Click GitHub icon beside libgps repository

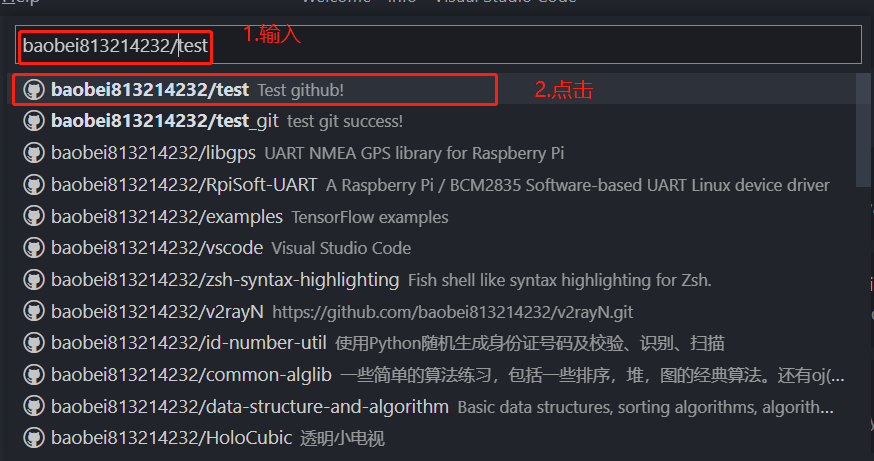click(34, 153)
